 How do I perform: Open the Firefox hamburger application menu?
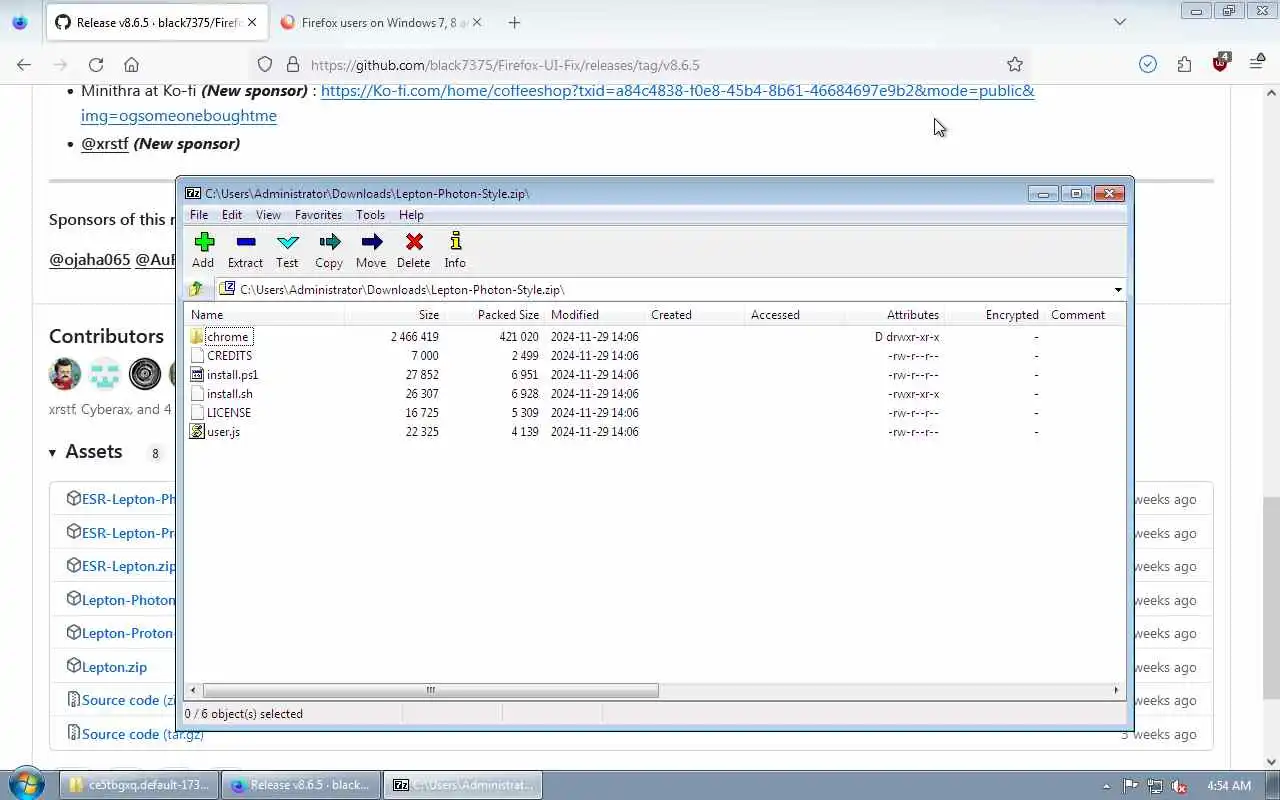coord(1257,65)
